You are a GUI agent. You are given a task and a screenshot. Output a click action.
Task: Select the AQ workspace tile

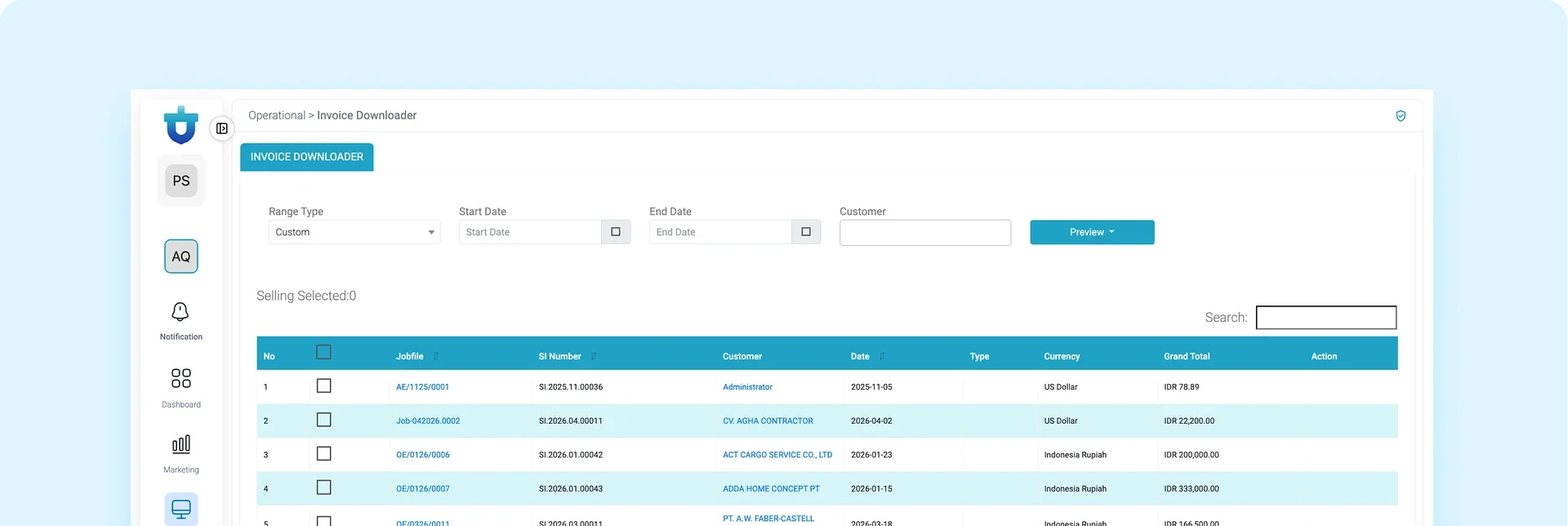click(x=181, y=256)
